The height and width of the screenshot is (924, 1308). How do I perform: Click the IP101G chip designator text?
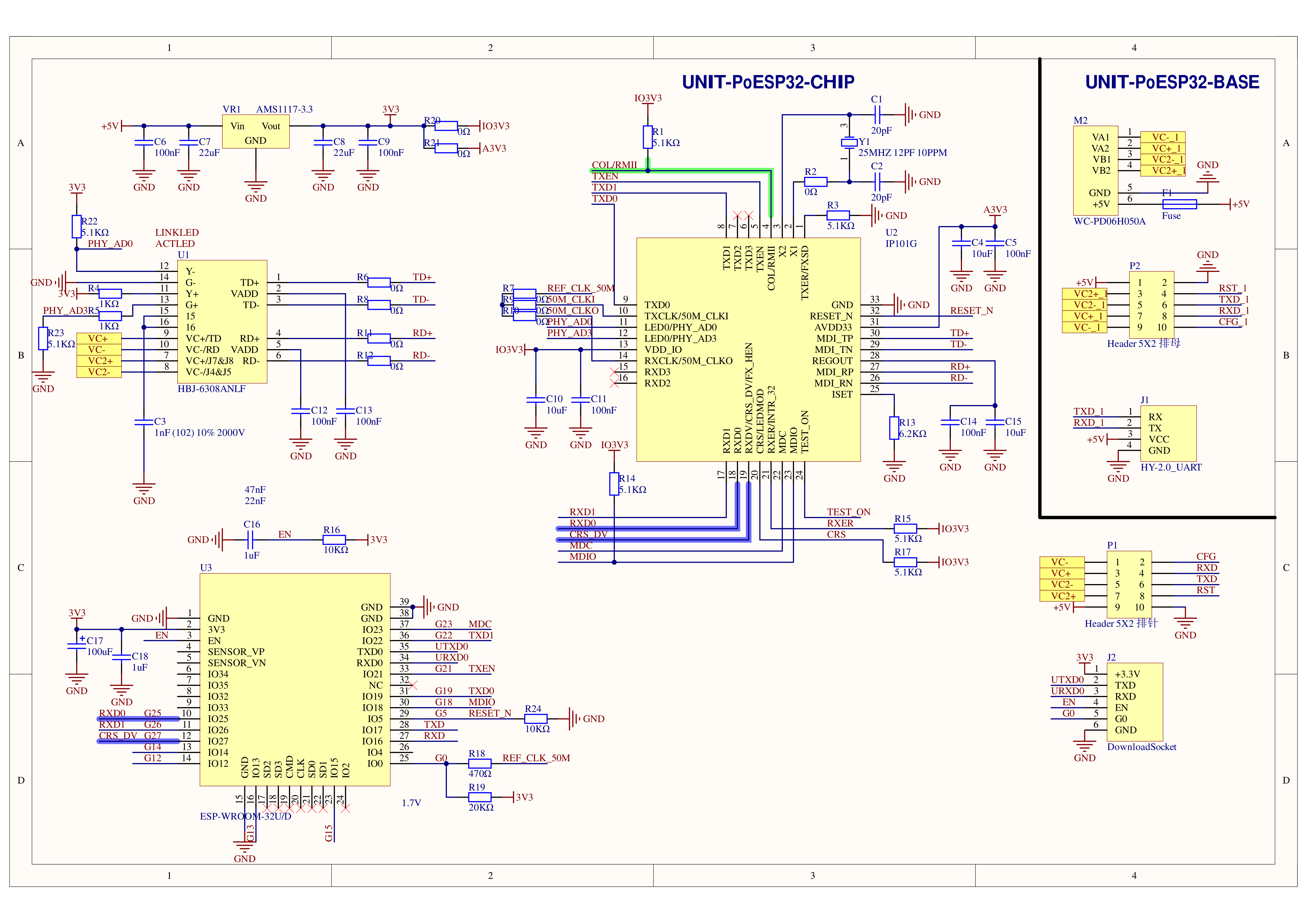tap(901, 244)
